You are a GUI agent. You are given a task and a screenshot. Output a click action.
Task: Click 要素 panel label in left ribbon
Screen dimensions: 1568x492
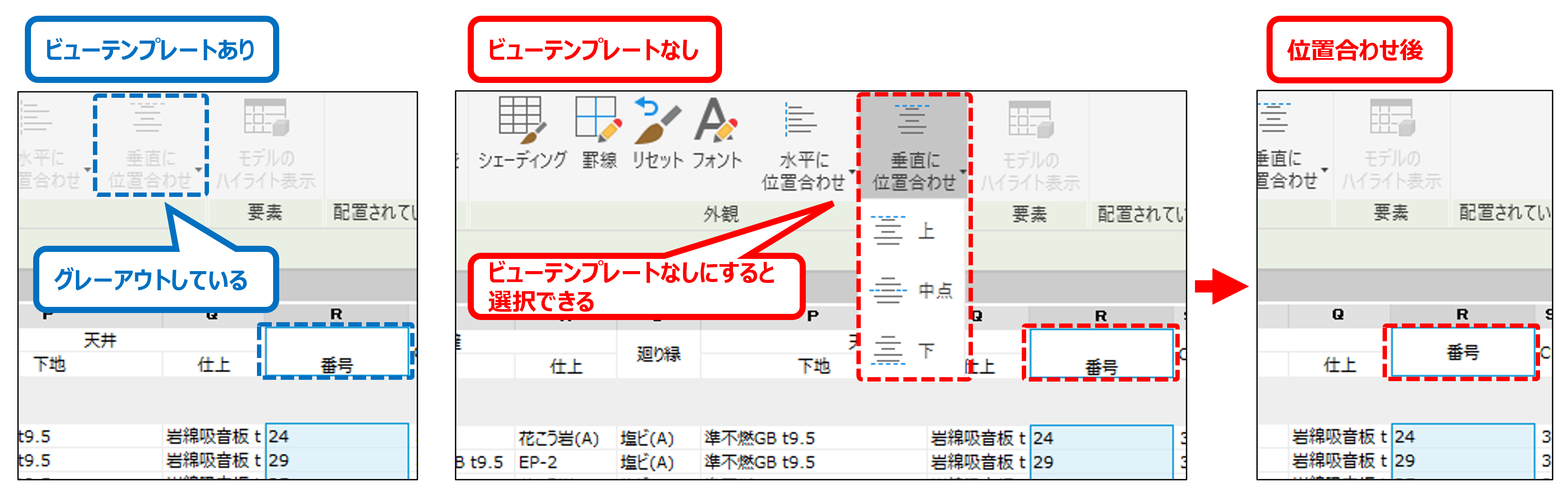pyautogui.click(x=265, y=212)
